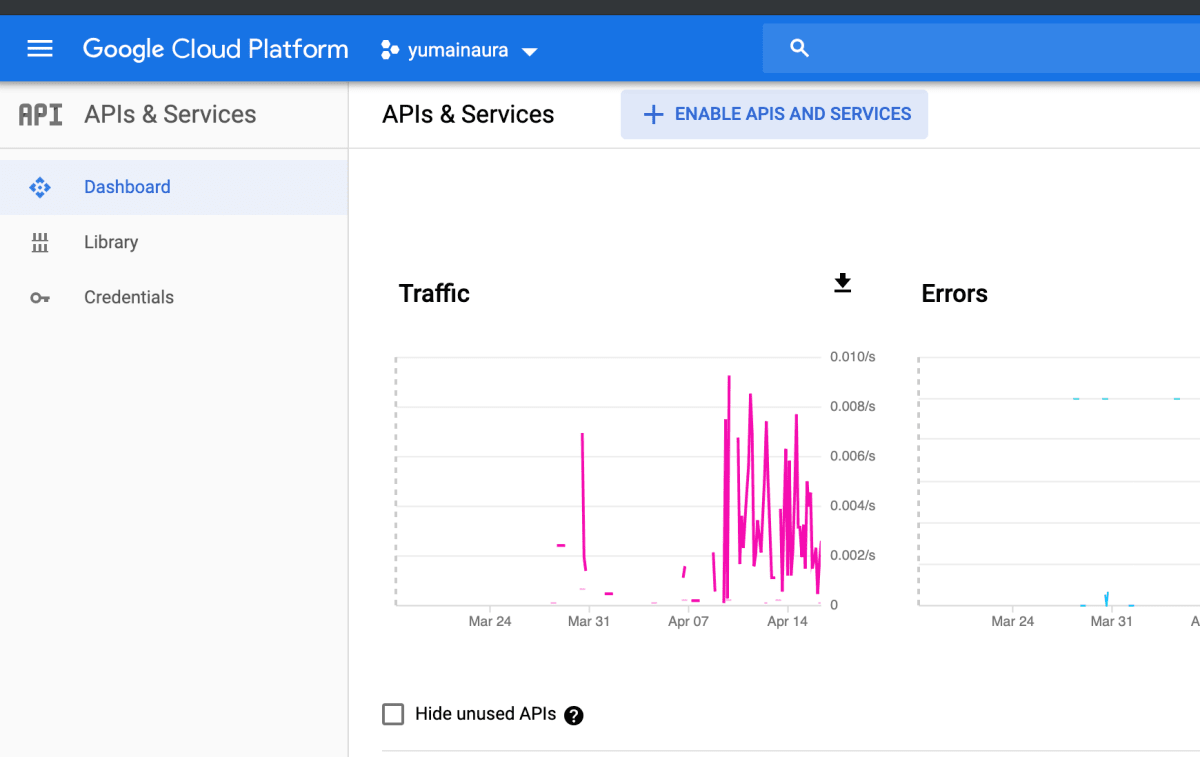The image size is (1200, 757).
Task: Tick the Hide unused APIs checkbox
Action: (394, 714)
